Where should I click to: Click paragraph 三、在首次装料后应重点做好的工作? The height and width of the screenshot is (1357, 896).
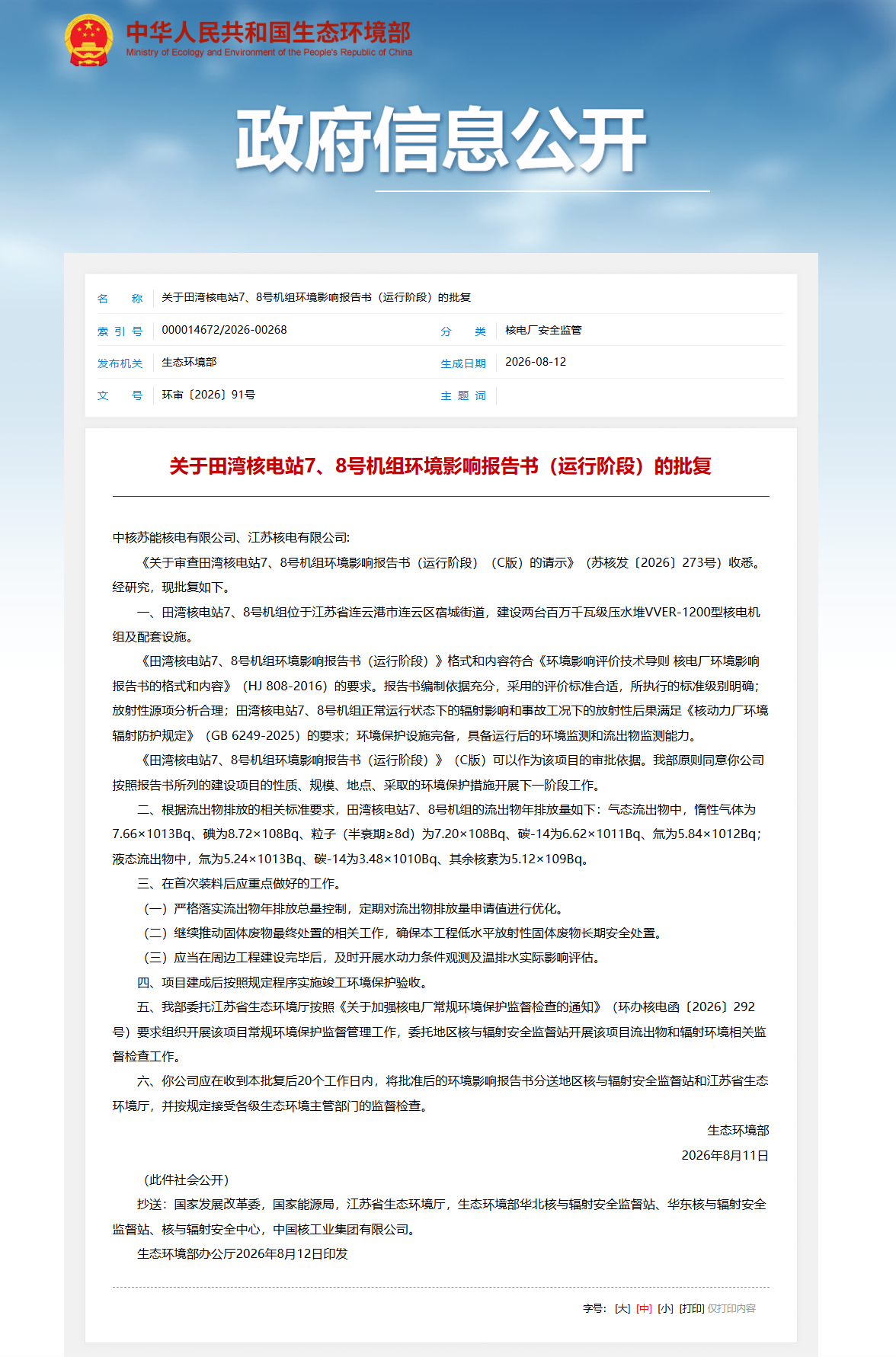[242, 883]
